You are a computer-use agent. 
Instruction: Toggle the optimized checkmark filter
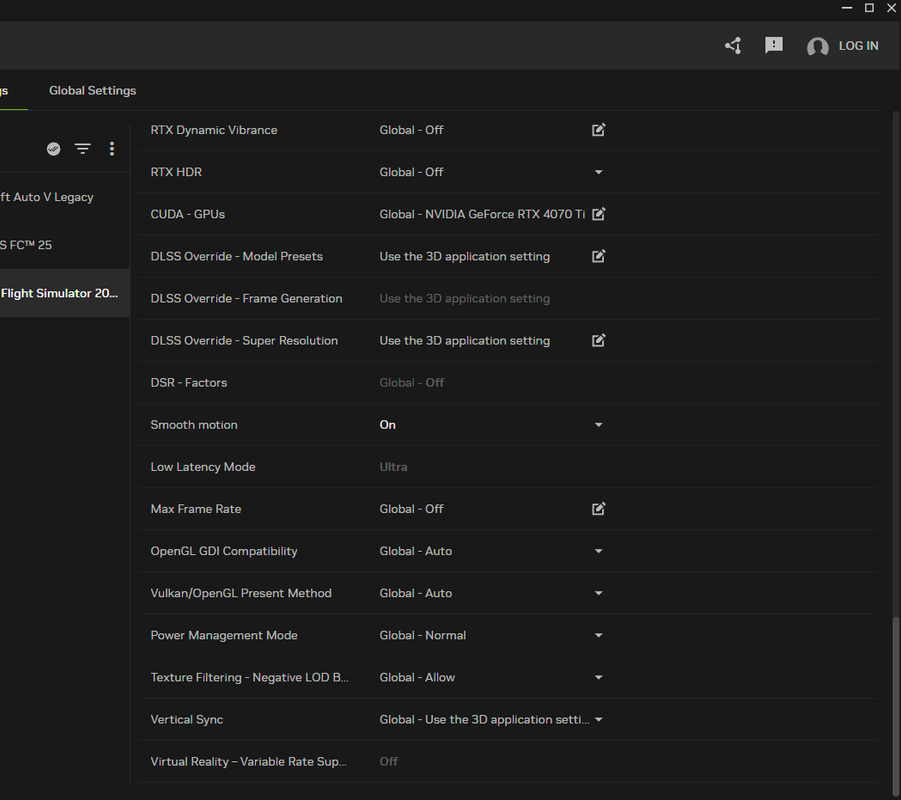(53, 149)
